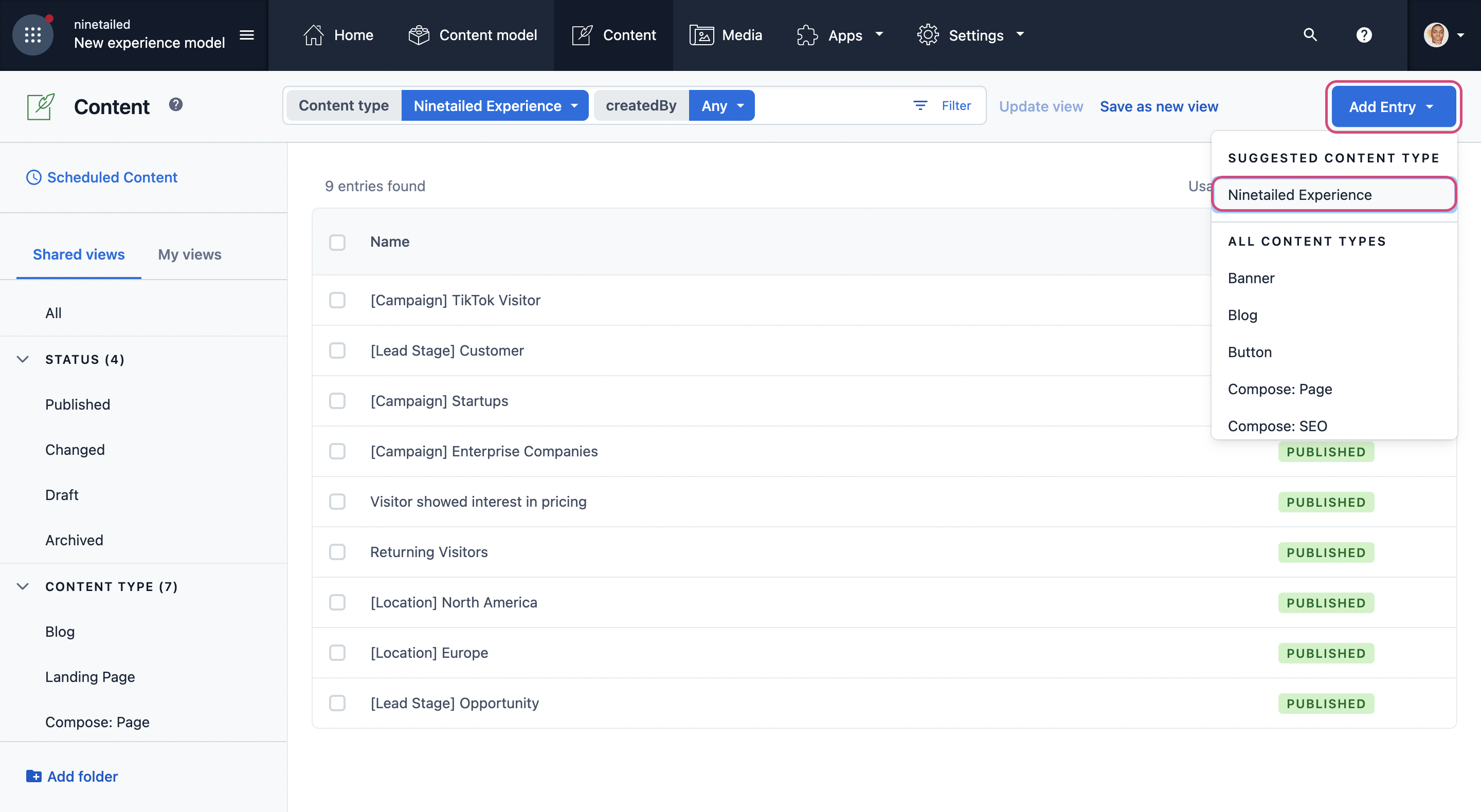Choose Compose: SEO from Add Entry menu
The width and height of the screenshot is (1481, 812).
pyautogui.click(x=1334, y=426)
